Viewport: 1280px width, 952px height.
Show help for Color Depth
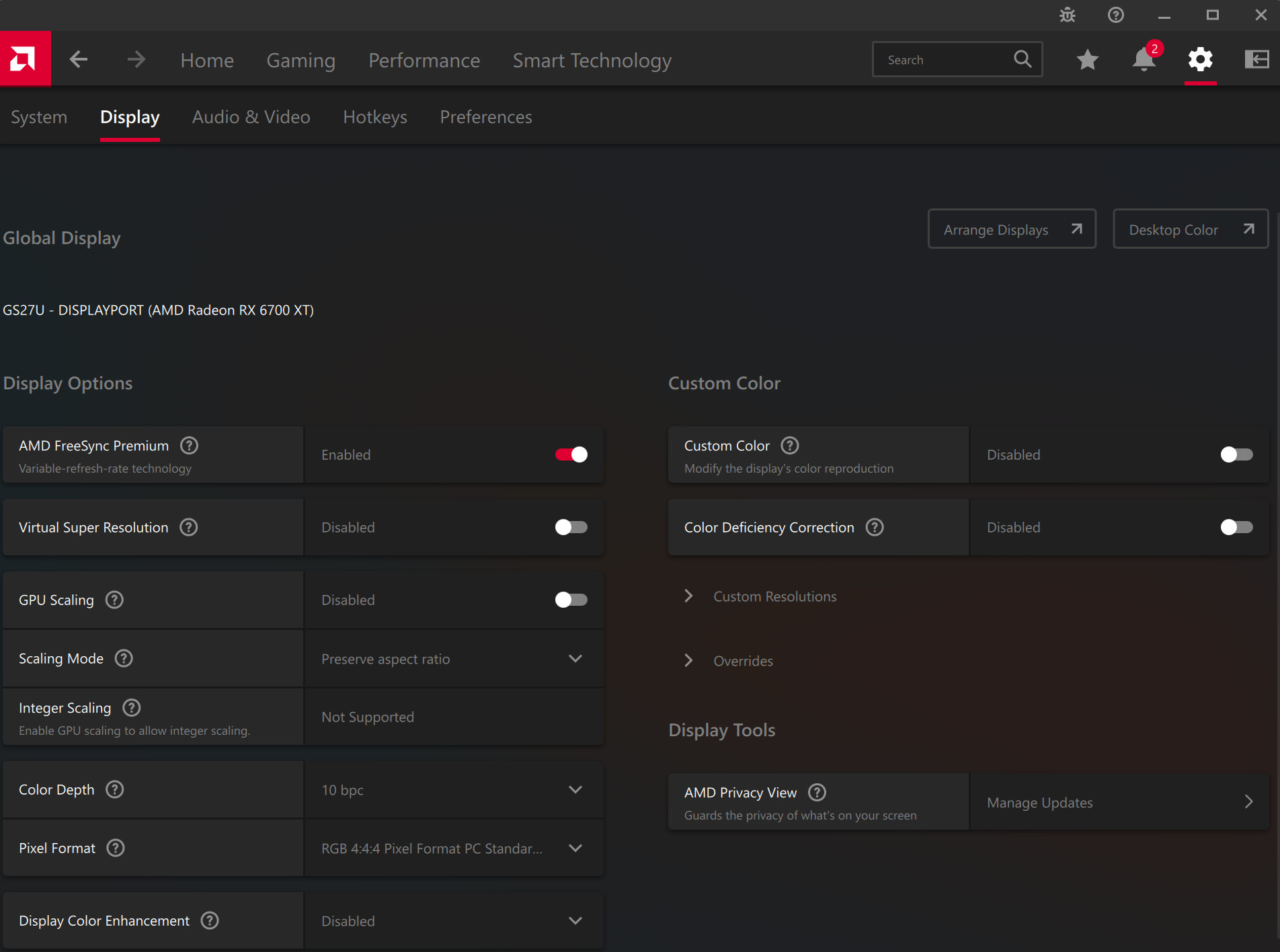coord(115,789)
